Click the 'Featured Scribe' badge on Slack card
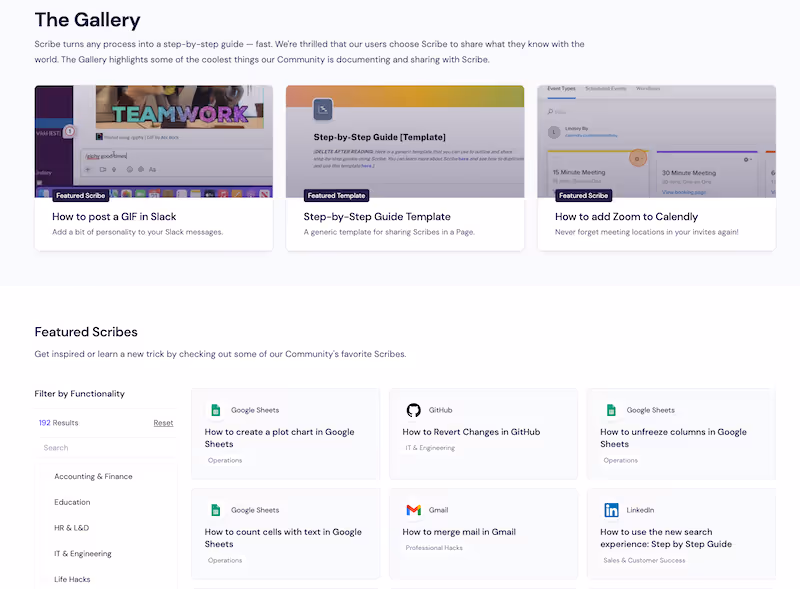Screen dimensions: 800x589 coord(81,195)
